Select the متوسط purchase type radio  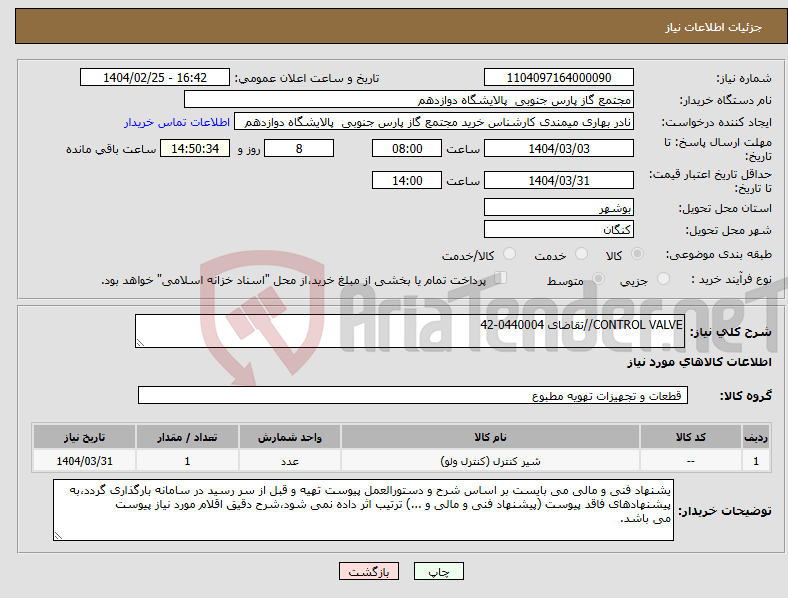click(599, 279)
